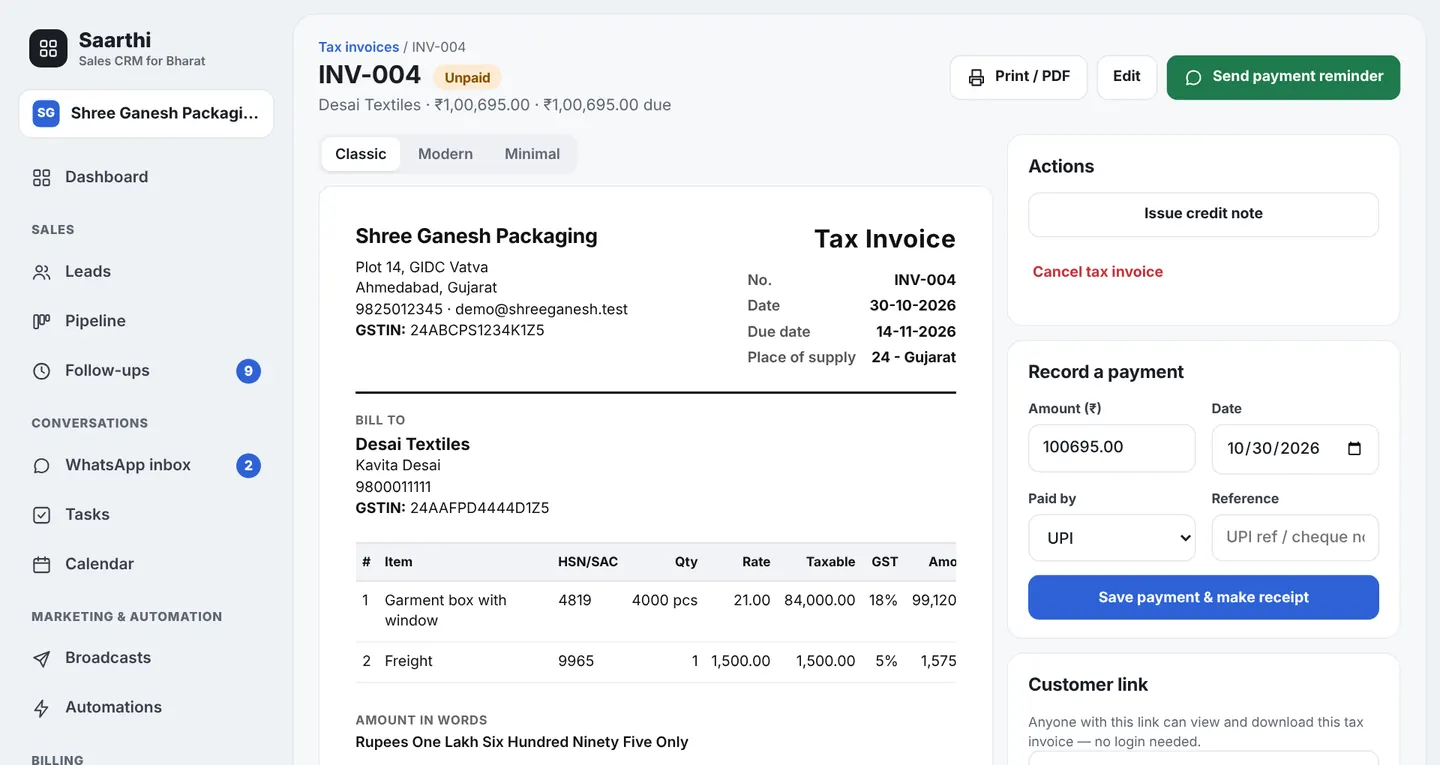The height and width of the screenshot is (765, 1440).
Task: Click the Tax Invoice title
Action: point(885,239)
